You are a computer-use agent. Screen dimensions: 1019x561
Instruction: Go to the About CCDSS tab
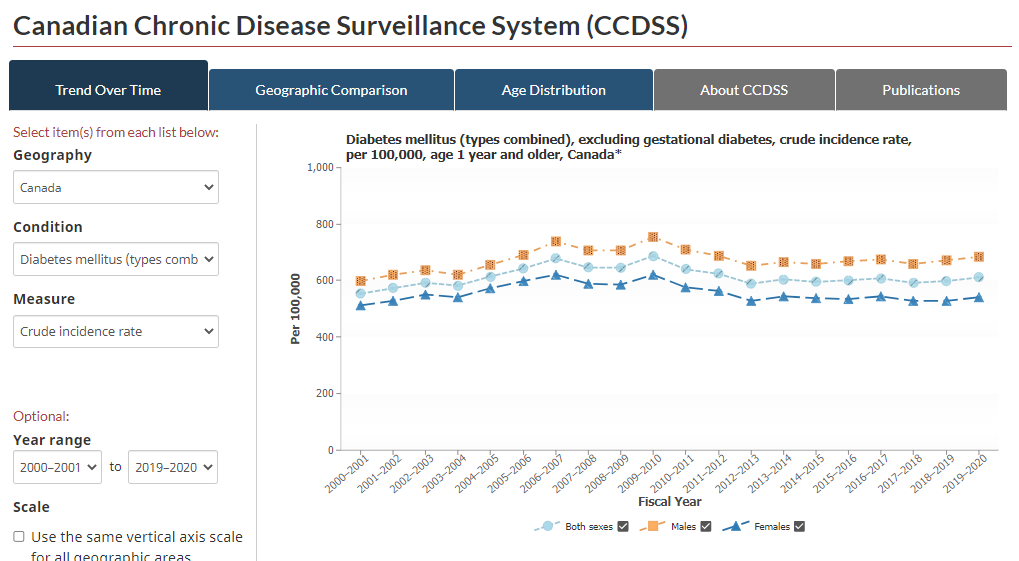[744, 90]
